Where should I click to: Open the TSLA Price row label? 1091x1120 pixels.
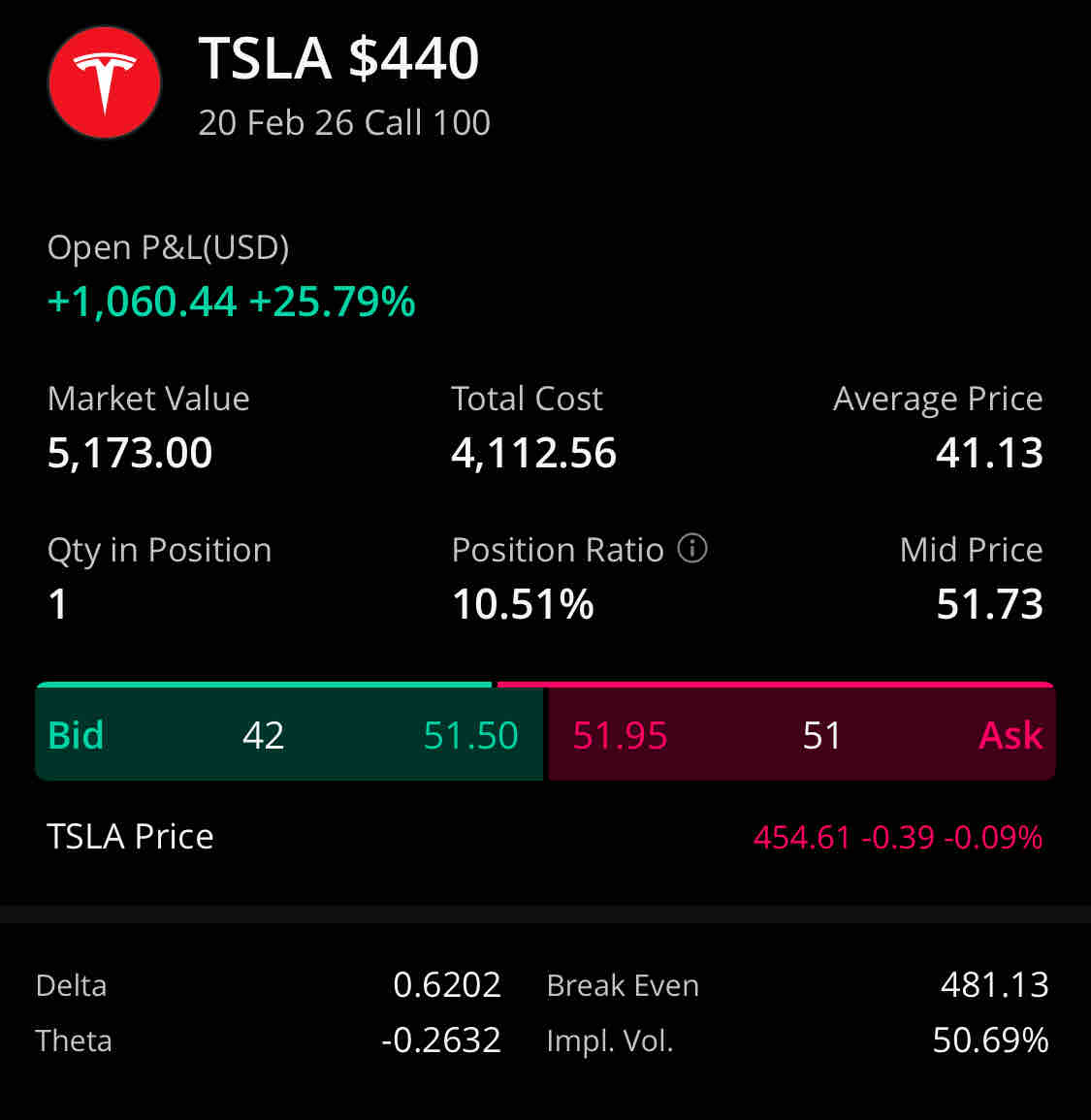click(130, 836)
